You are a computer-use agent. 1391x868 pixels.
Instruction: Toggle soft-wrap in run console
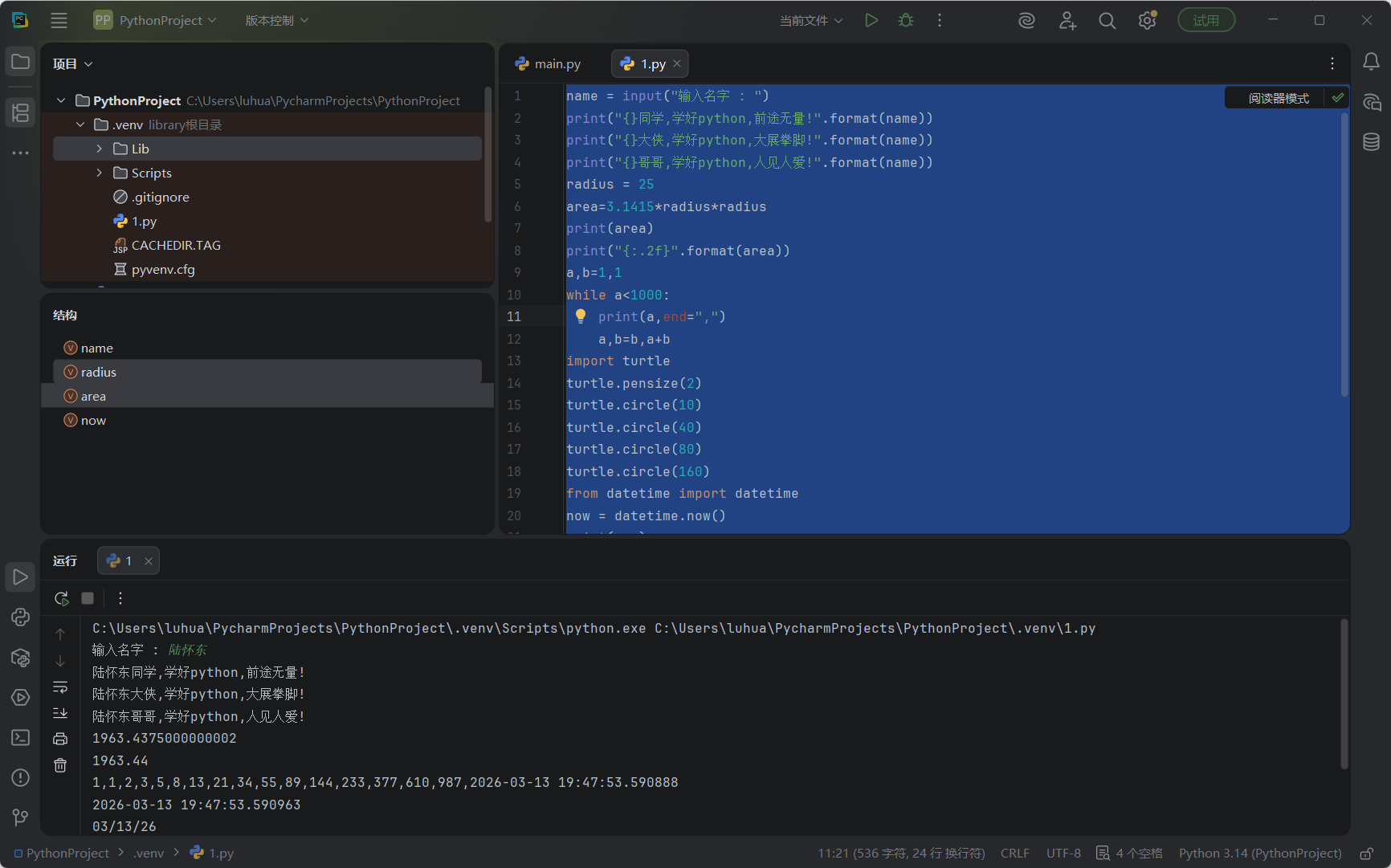pos(60,687)
